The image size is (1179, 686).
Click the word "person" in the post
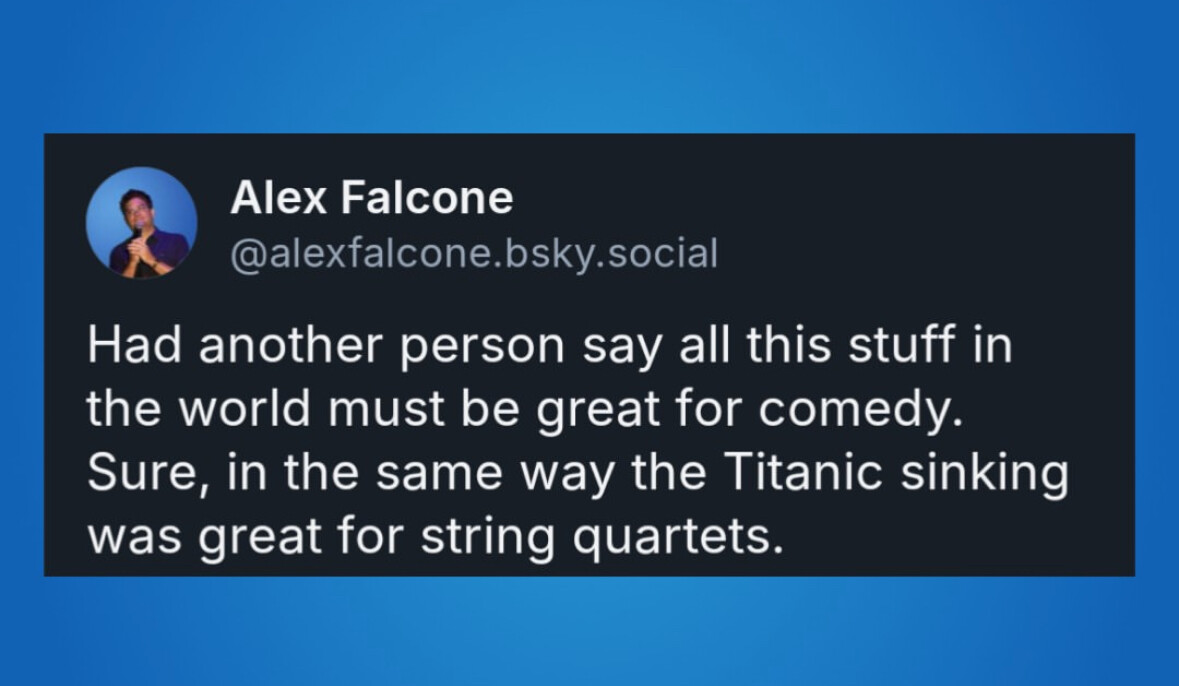click(481, 347)
